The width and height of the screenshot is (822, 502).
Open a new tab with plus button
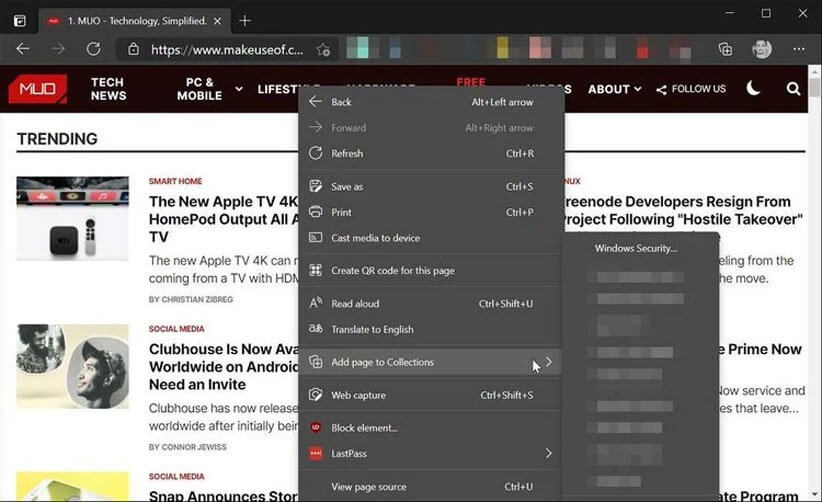click(245, 20)
